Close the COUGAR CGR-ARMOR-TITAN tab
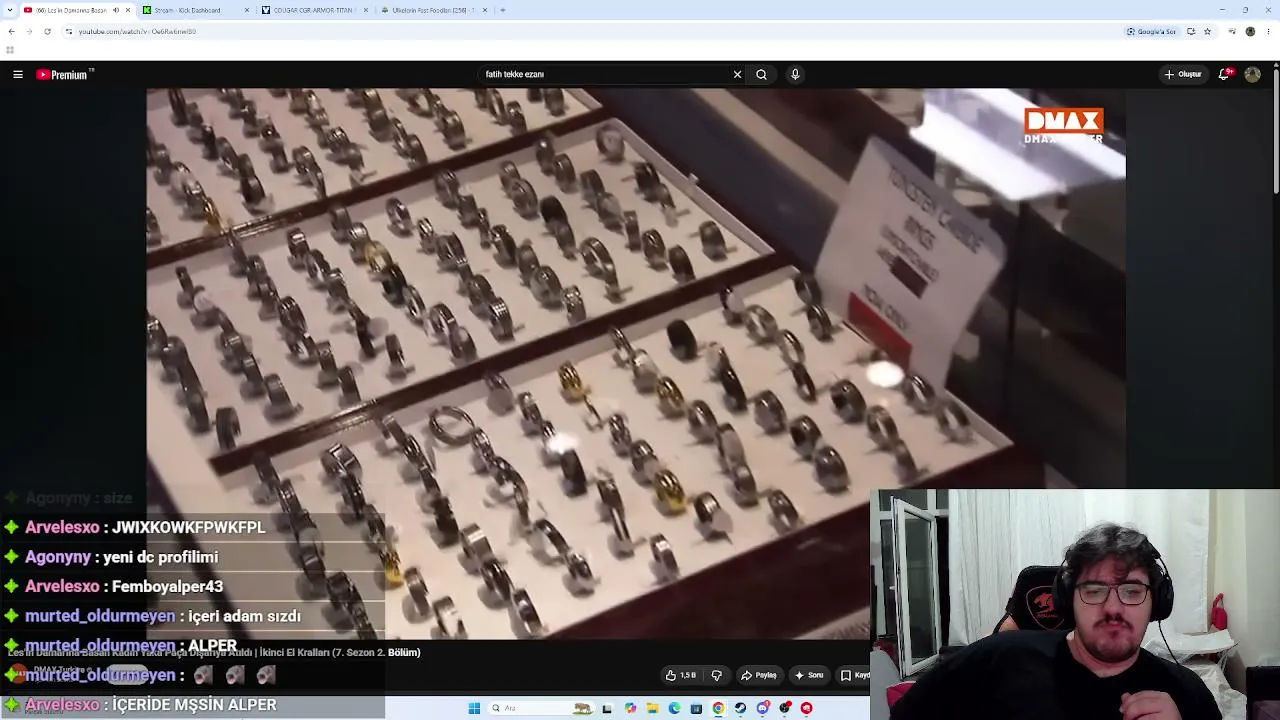 click(366, 10)
